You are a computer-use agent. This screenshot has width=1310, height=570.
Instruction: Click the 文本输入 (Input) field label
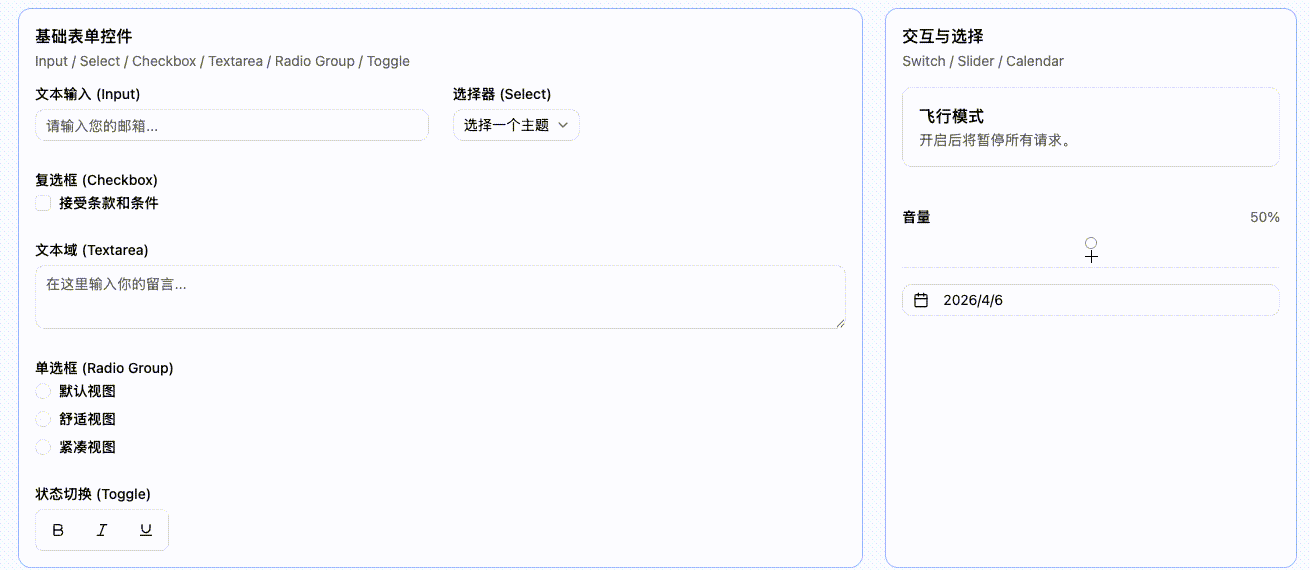coord(87,94)
